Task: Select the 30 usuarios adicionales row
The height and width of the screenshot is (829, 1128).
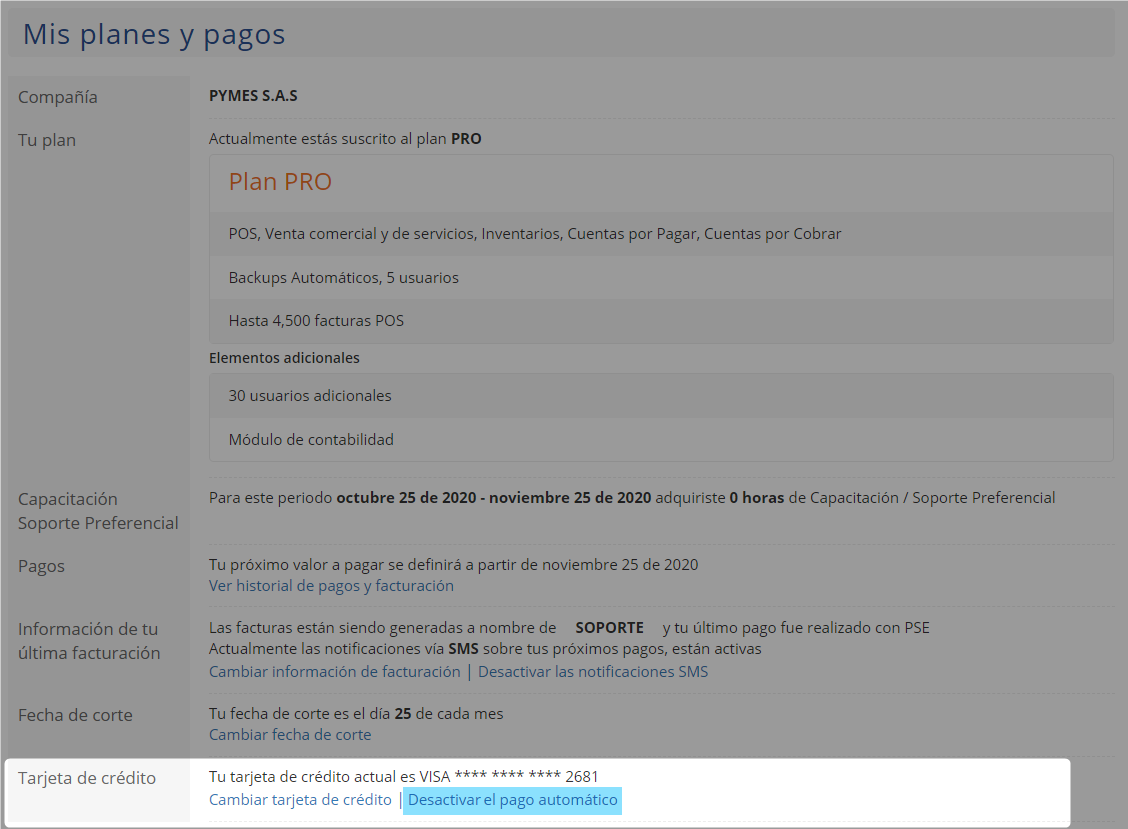Action: pos(310,396)
